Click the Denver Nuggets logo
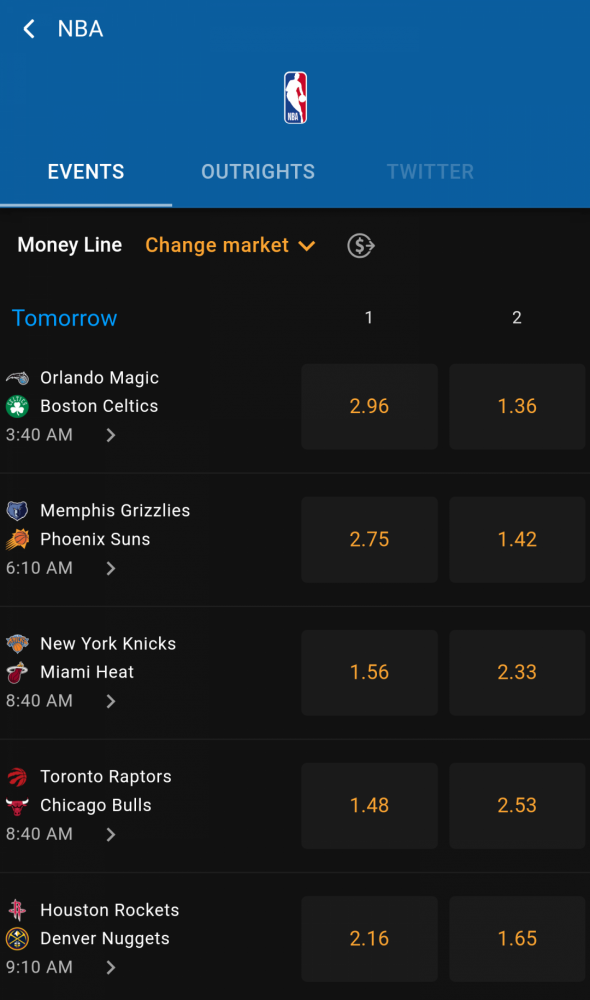The image size is (590, 1000). pyautogui.click(x=17, y=939)
